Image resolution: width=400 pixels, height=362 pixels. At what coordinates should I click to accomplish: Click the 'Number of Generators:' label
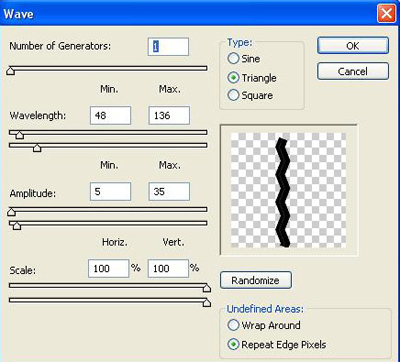point(60,46)
